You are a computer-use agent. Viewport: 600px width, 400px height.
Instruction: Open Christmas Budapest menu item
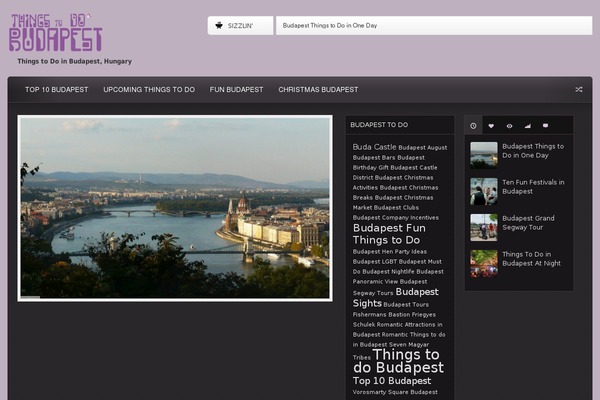pyautogui.click(x=318, y=90)
